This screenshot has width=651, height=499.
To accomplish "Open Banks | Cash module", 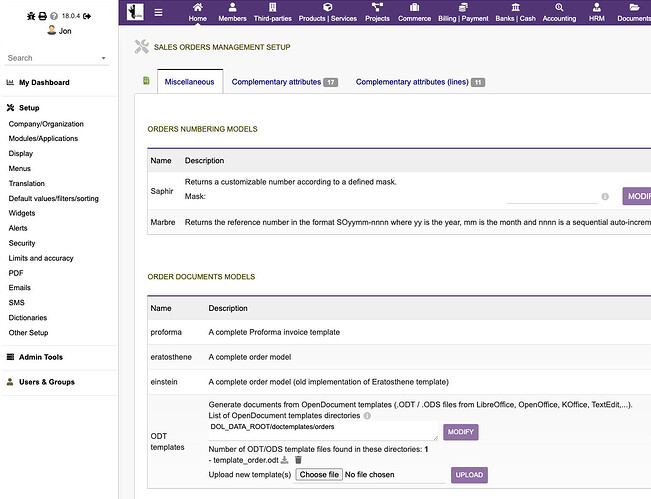I will coord(516,12).
